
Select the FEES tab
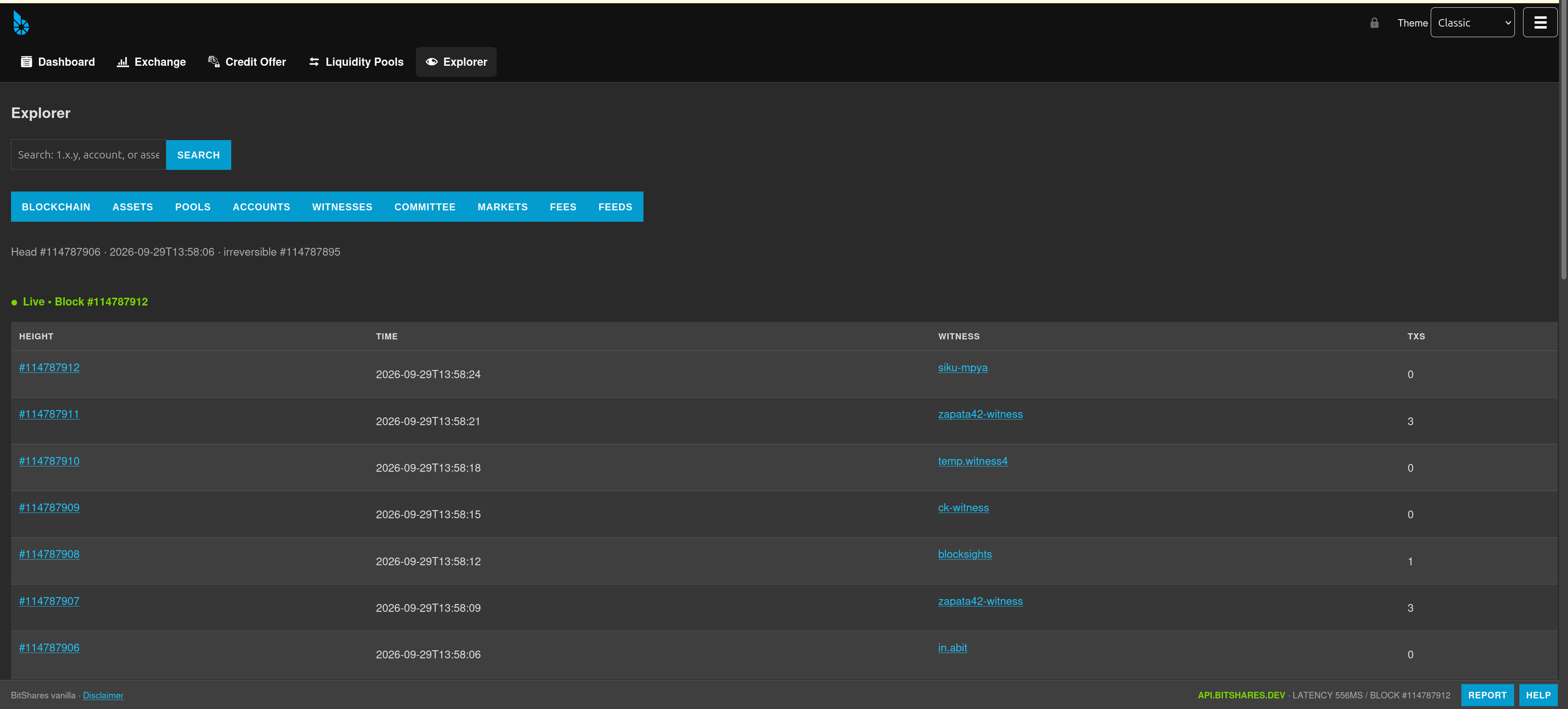[x=563, y=207]
